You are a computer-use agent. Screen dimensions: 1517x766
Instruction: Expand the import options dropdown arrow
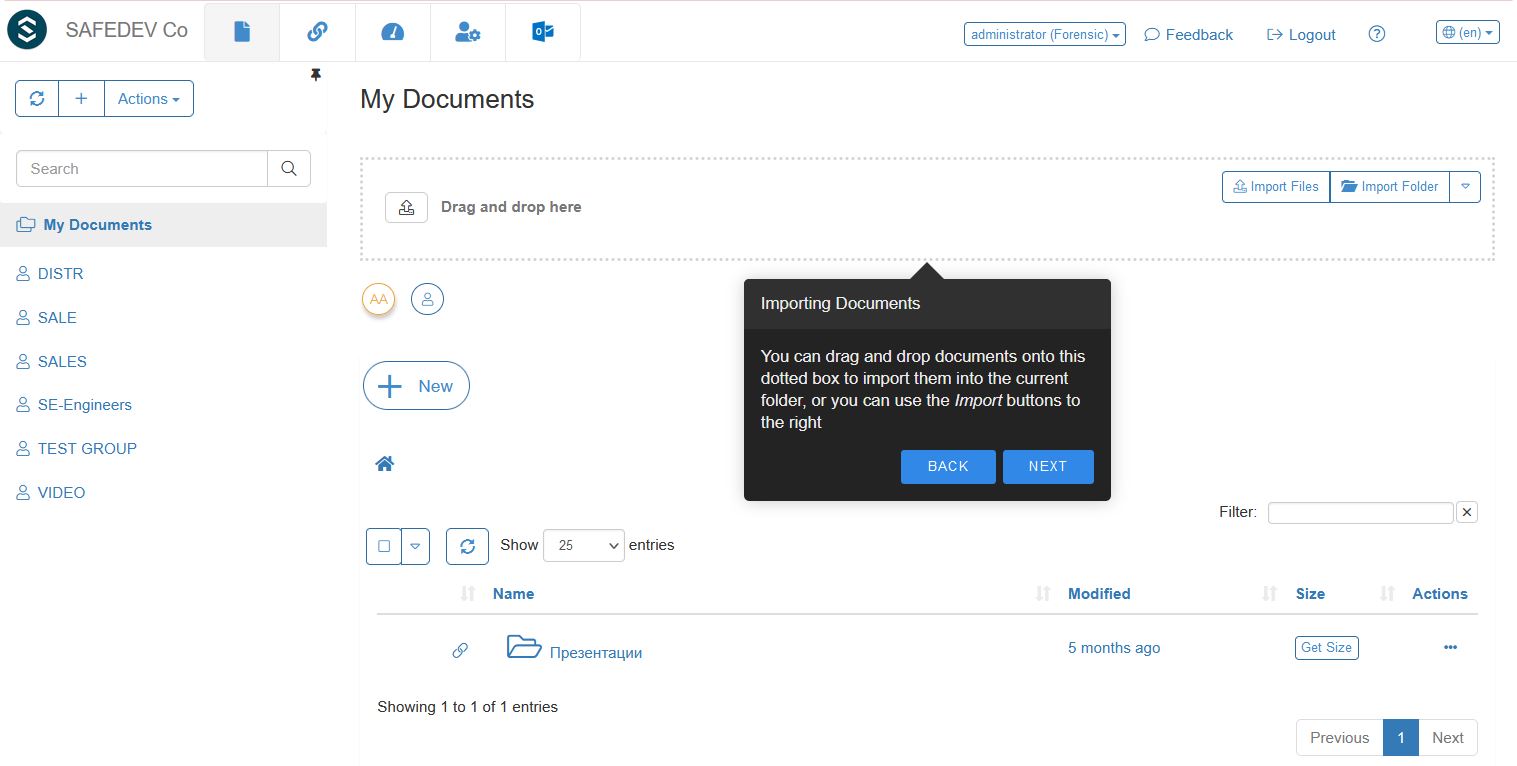pyautogui.click(x=1465, y=187)
